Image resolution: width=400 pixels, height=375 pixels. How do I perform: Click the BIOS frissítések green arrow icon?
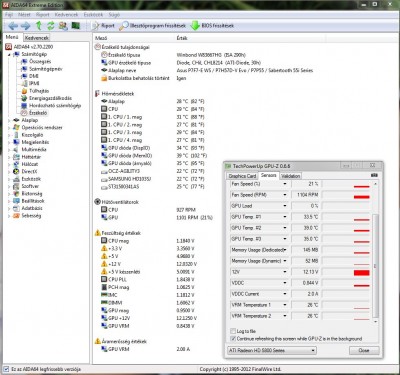[195, 26]
